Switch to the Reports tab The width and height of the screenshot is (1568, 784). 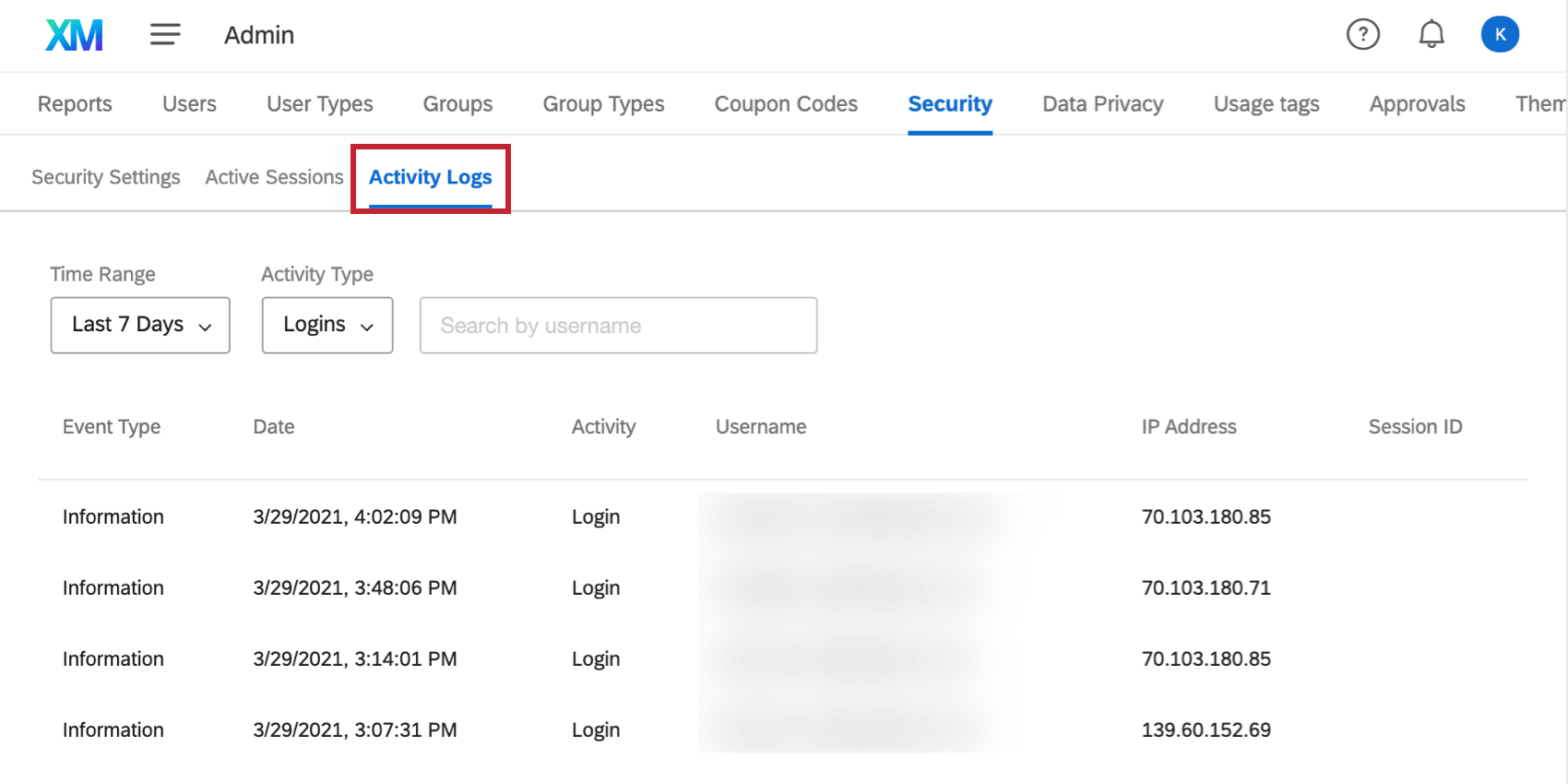tap(75, 104)
